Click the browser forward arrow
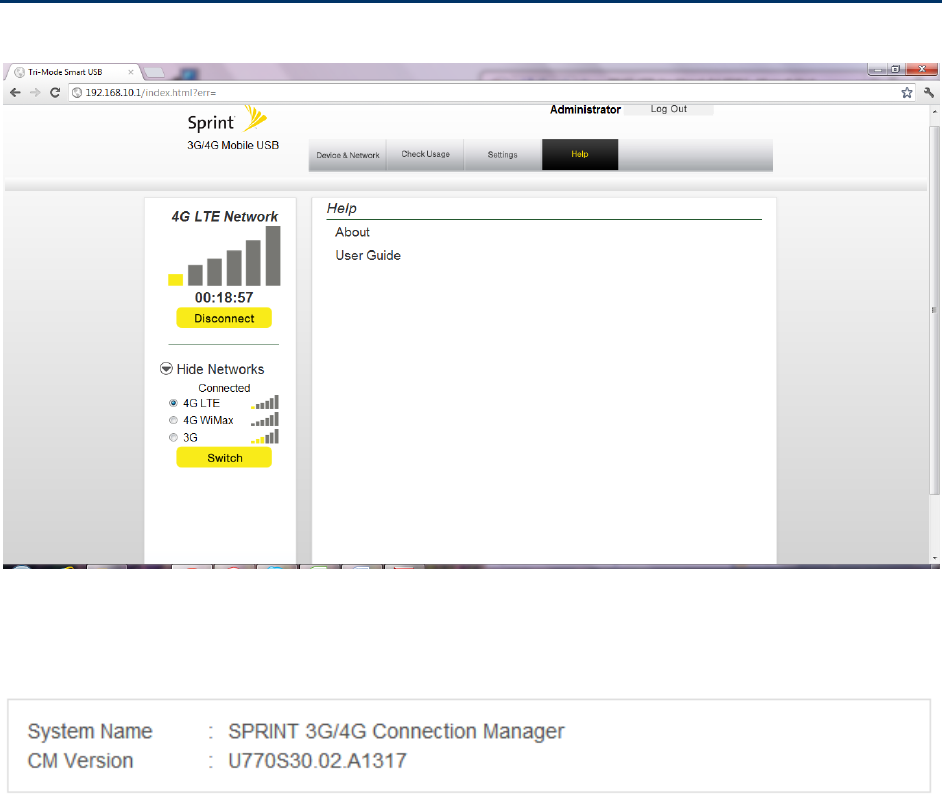This screenshot has height=799, width=942. tap(35, 93)
